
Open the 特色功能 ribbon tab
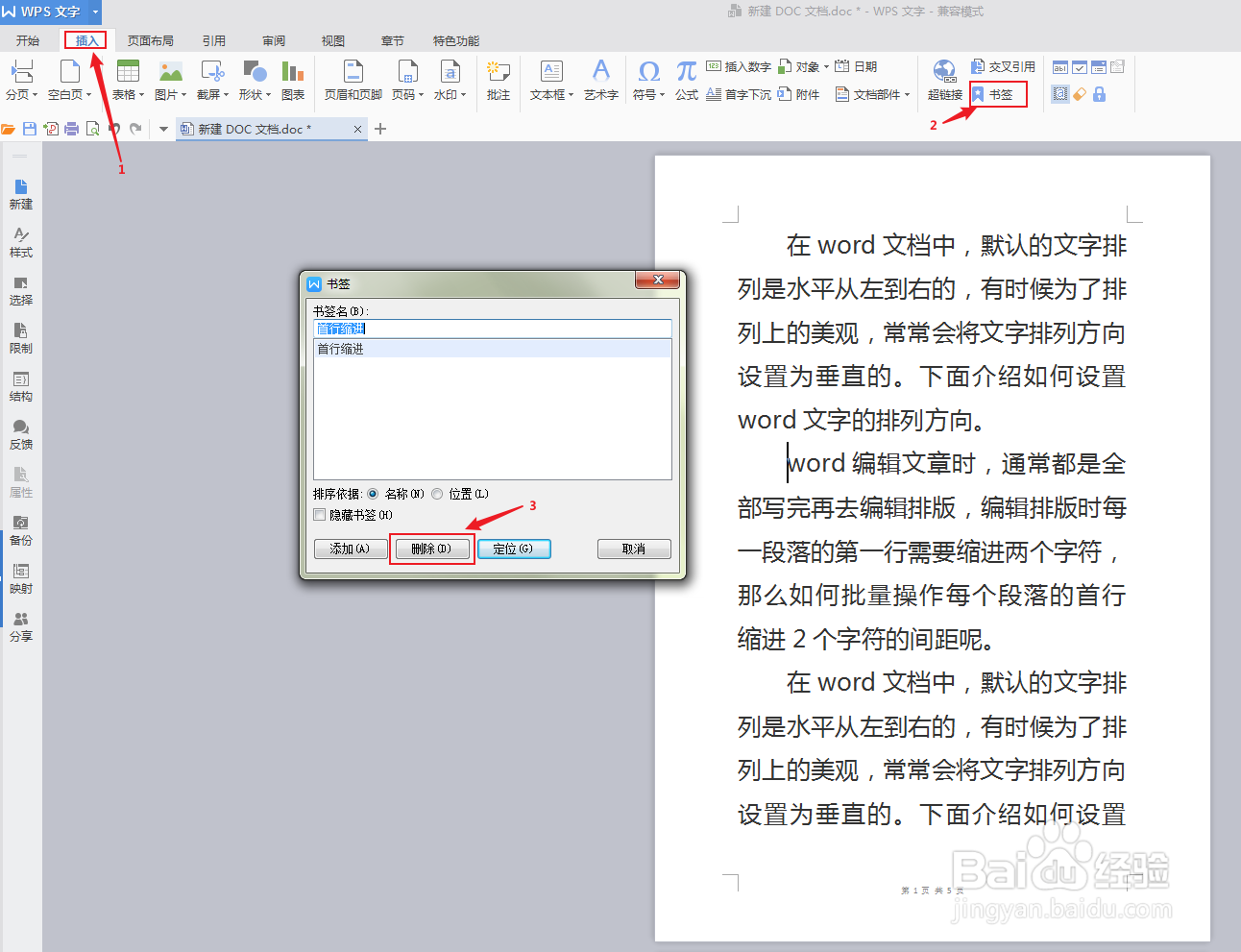click(x=455, y=40)
